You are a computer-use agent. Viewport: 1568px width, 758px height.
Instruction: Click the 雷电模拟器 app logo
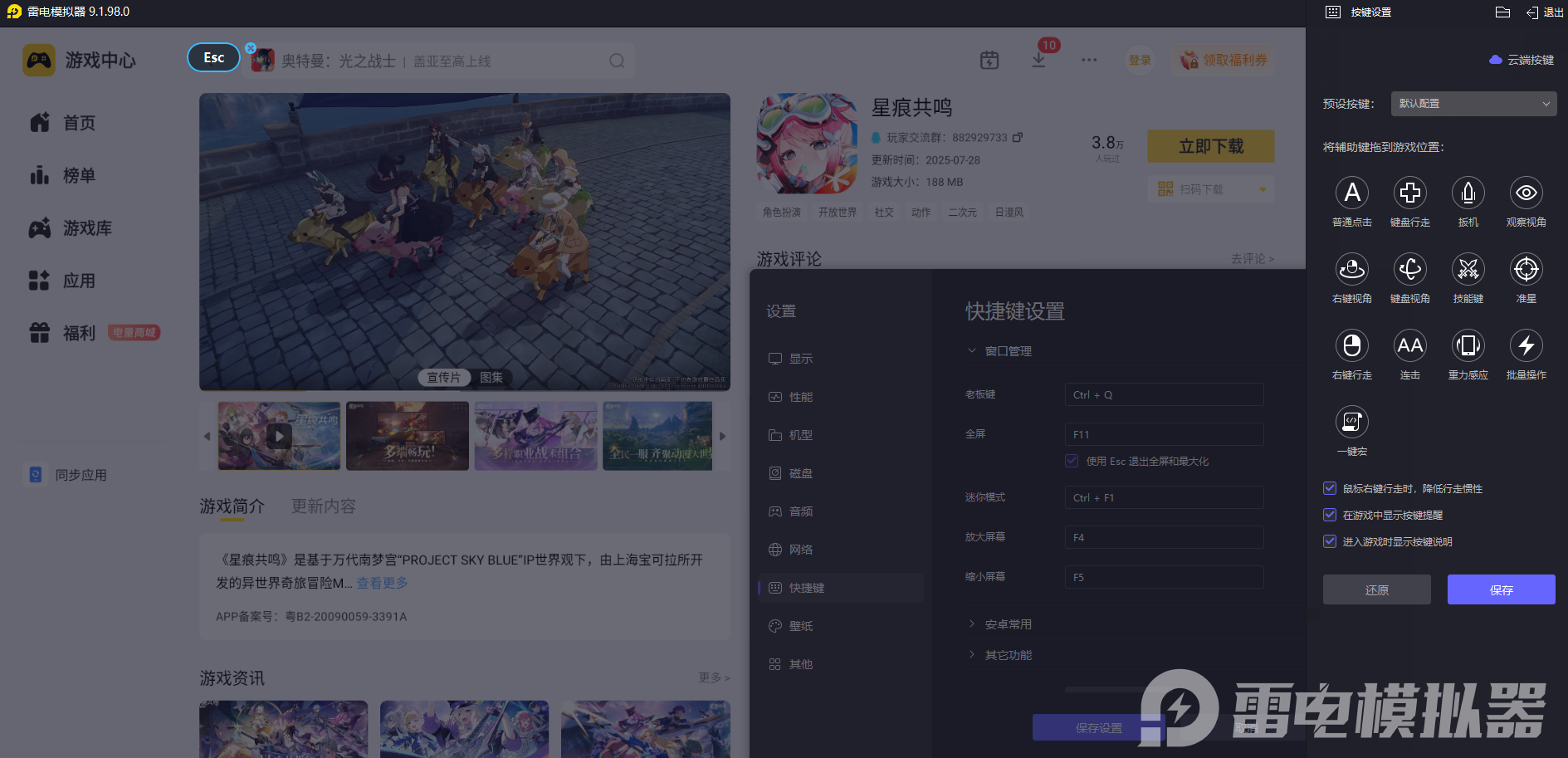14,12
